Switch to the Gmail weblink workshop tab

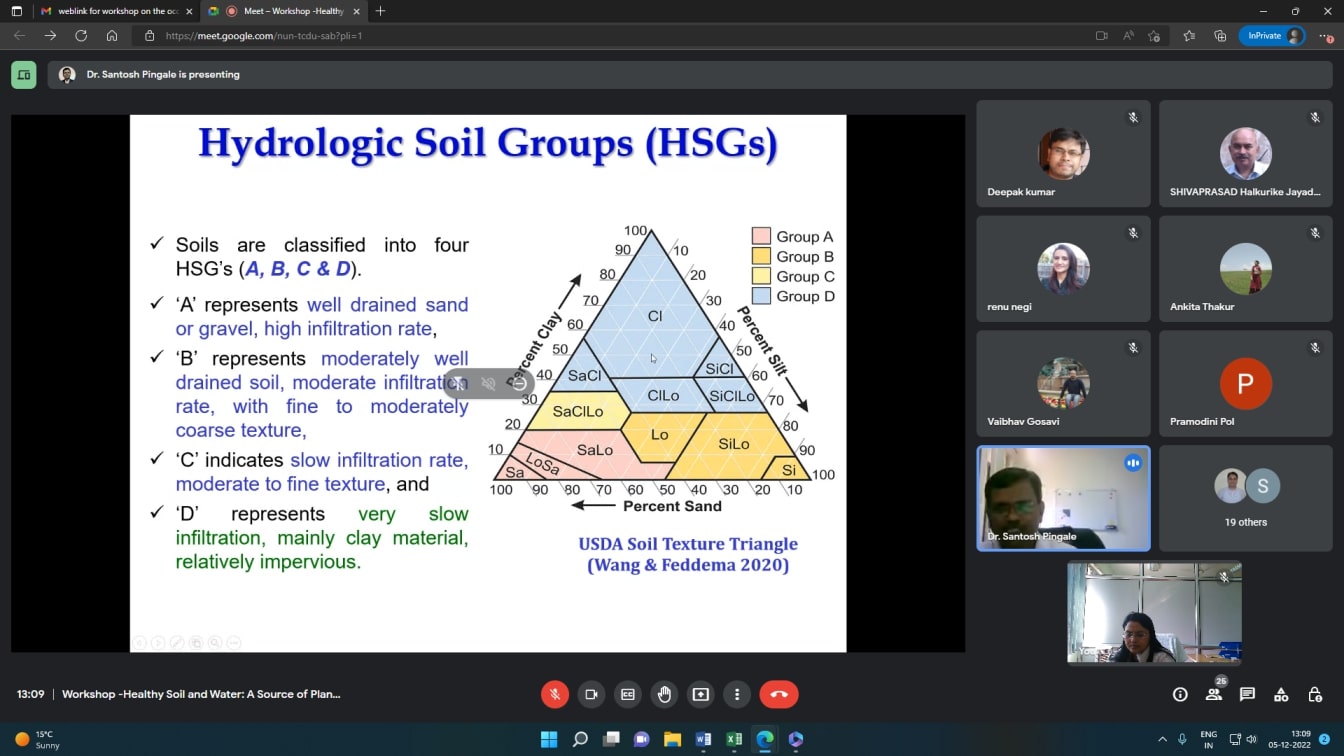click(117, 11)
